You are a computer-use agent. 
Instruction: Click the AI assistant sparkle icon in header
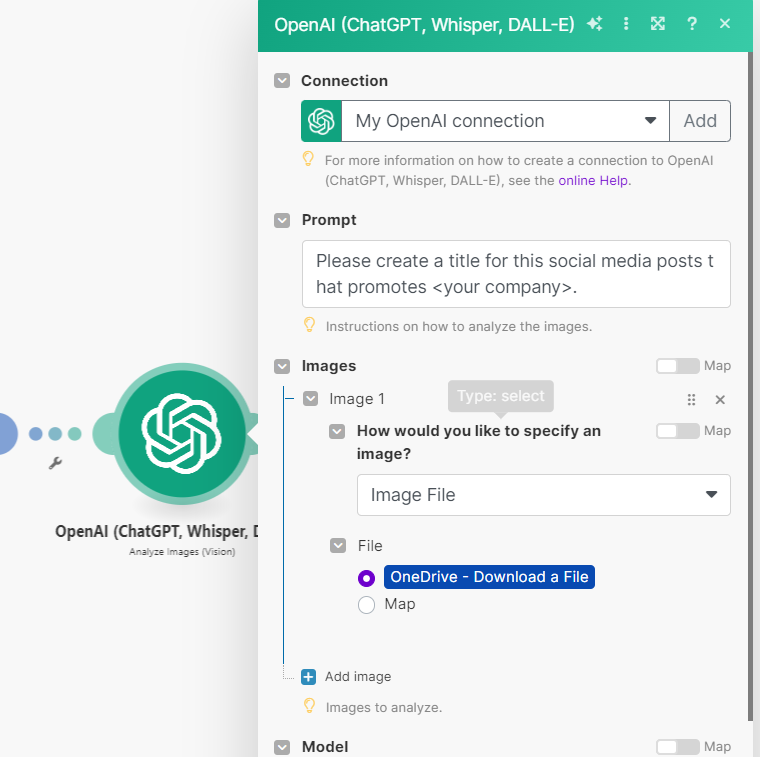point(595,23)
